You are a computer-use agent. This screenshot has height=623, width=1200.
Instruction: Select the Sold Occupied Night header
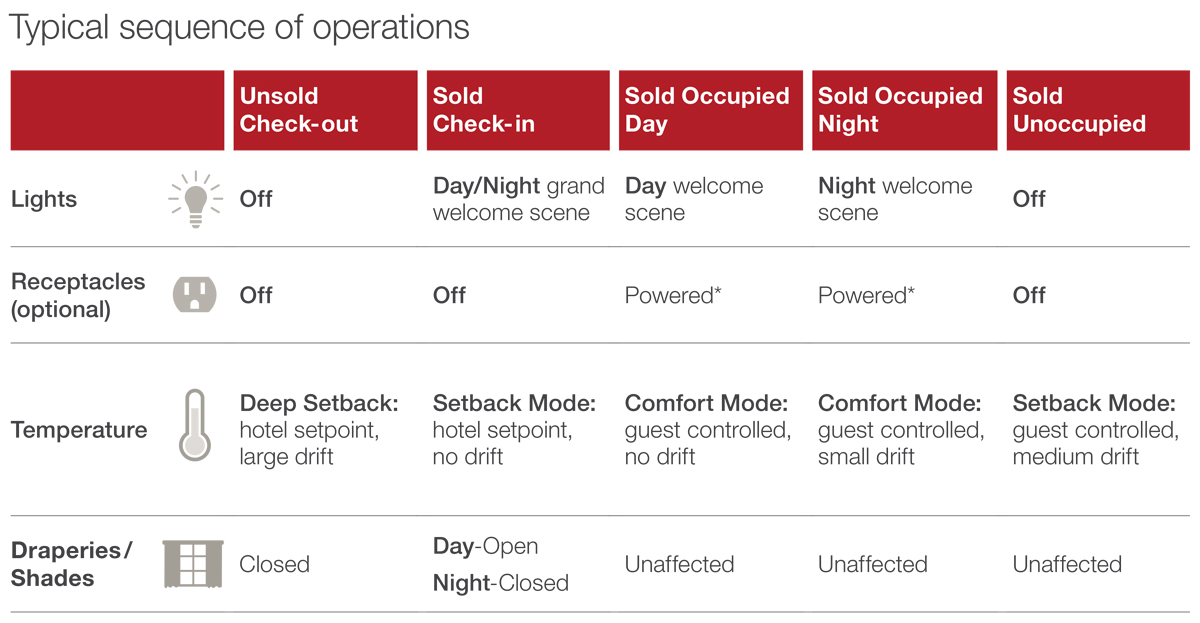point(903,110)
